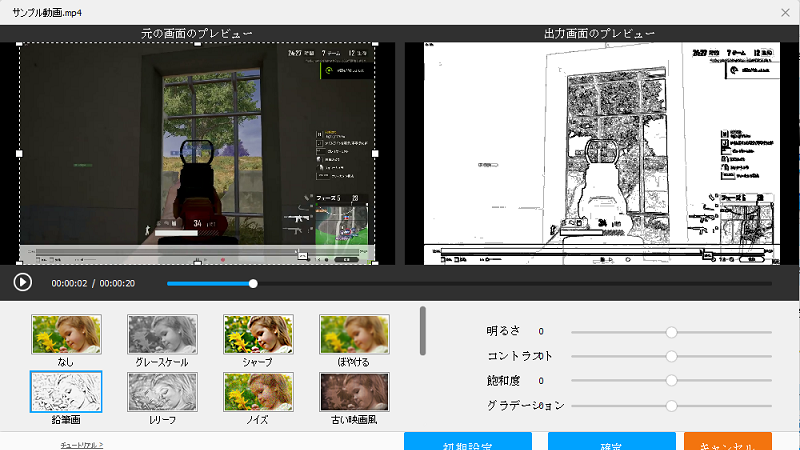Click the グラデーション label
Viewport: 800px width, 450px height.
click(526, 405)
